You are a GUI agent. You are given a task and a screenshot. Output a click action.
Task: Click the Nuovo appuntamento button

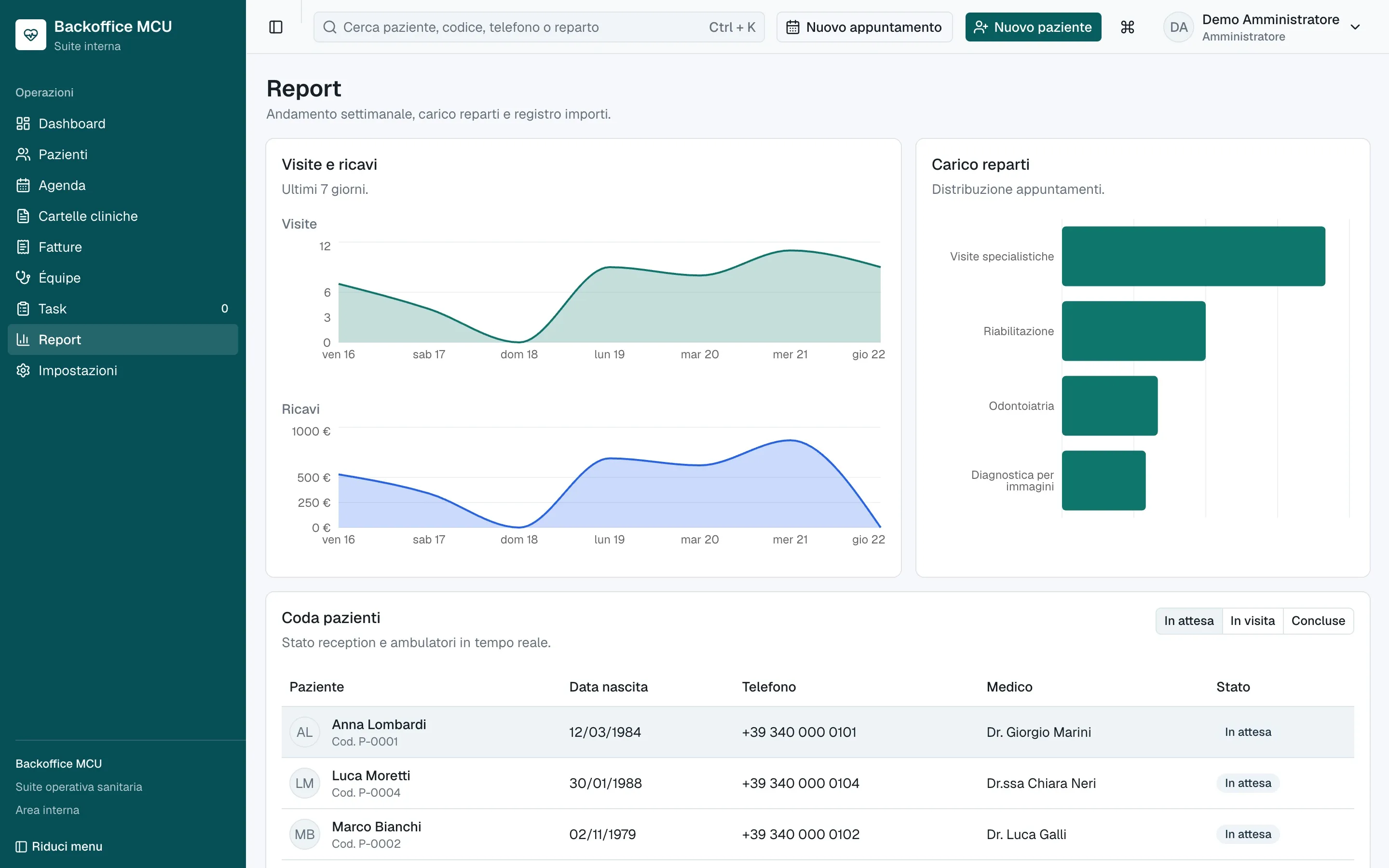pyautogui.click(x=864, y=27)
